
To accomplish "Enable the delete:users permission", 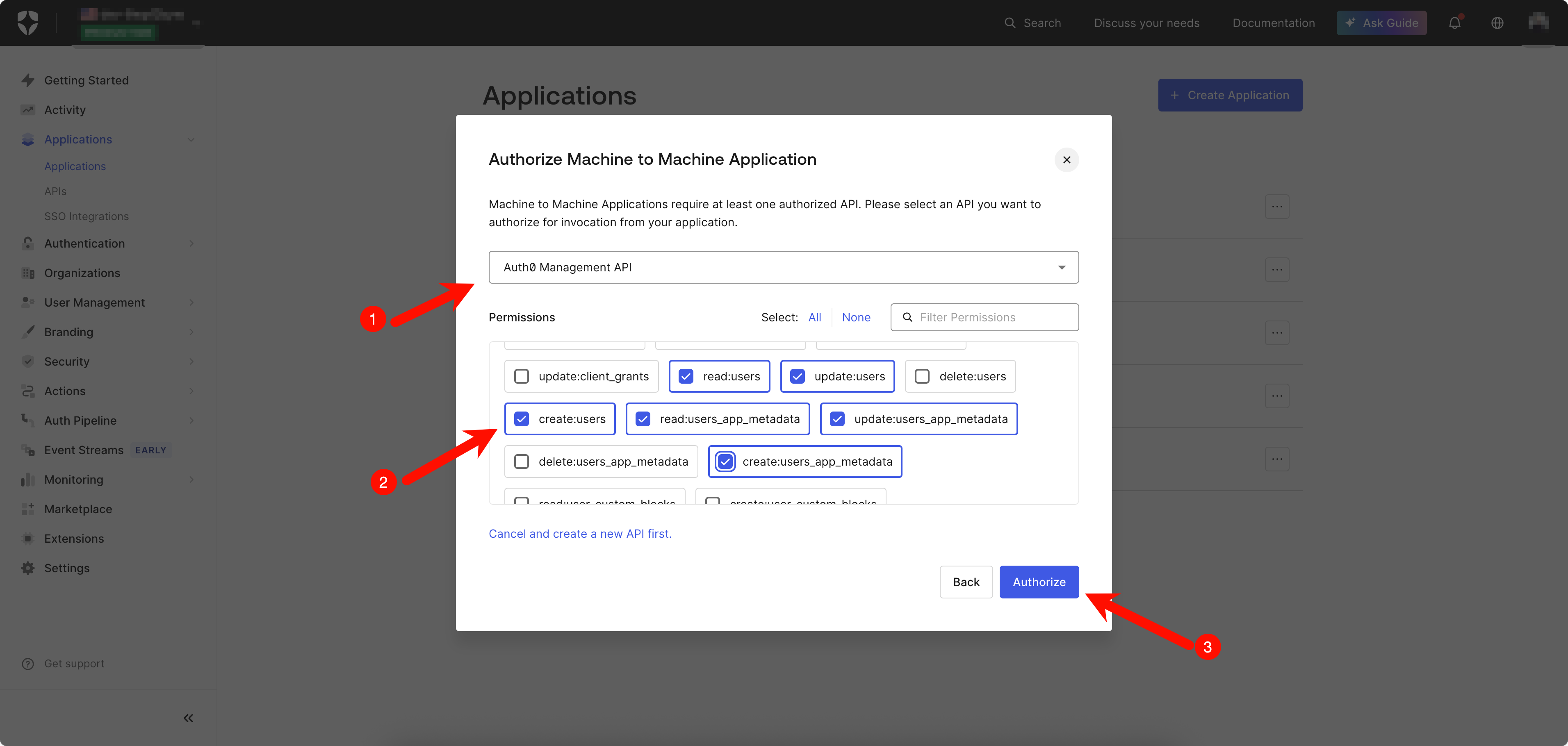I will 922,377.
